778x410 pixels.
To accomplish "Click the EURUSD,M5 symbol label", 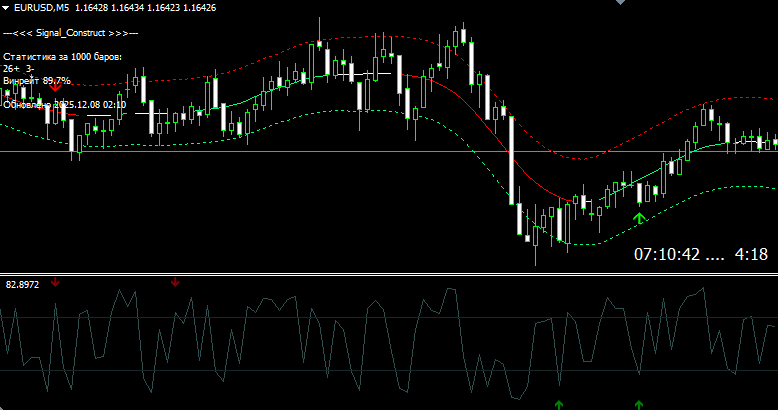I will [x=42, y=8].
